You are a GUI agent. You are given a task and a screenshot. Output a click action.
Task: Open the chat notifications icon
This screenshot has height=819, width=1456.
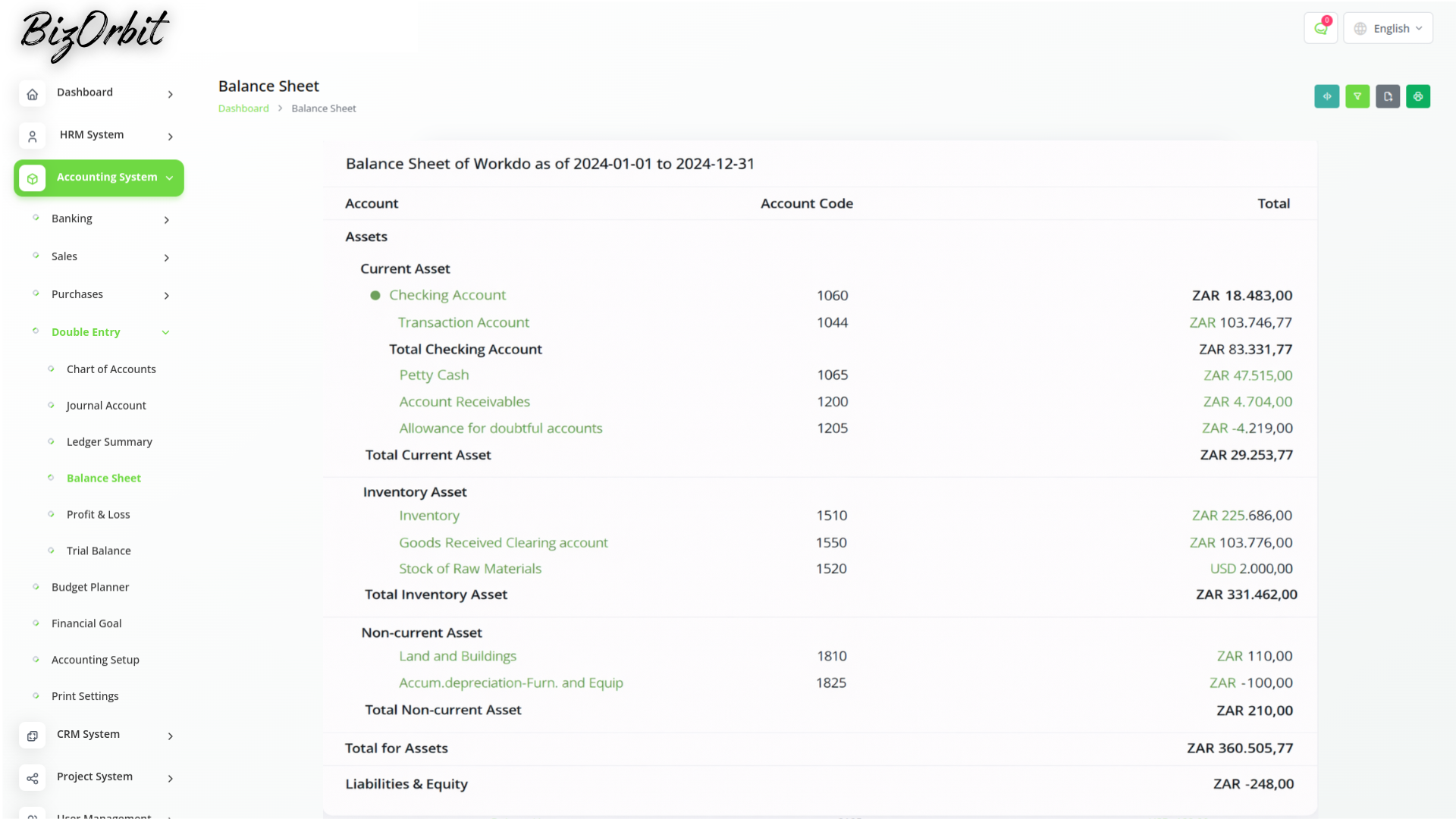(1321, 28)
